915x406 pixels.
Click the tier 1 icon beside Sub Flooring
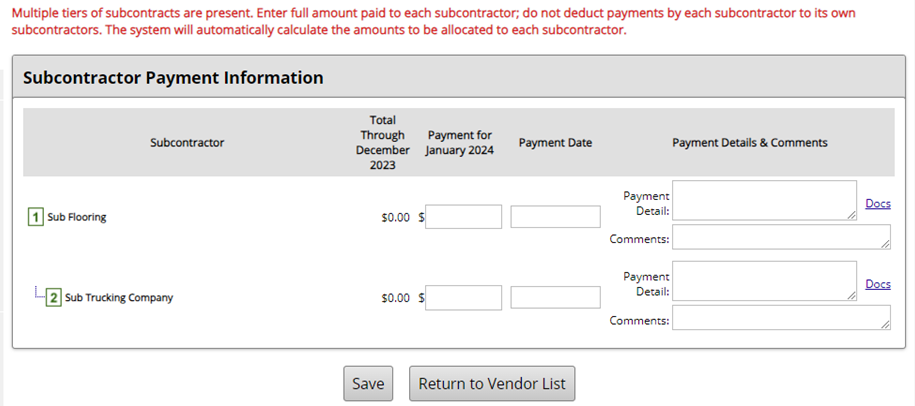click(x=36, y=217)
